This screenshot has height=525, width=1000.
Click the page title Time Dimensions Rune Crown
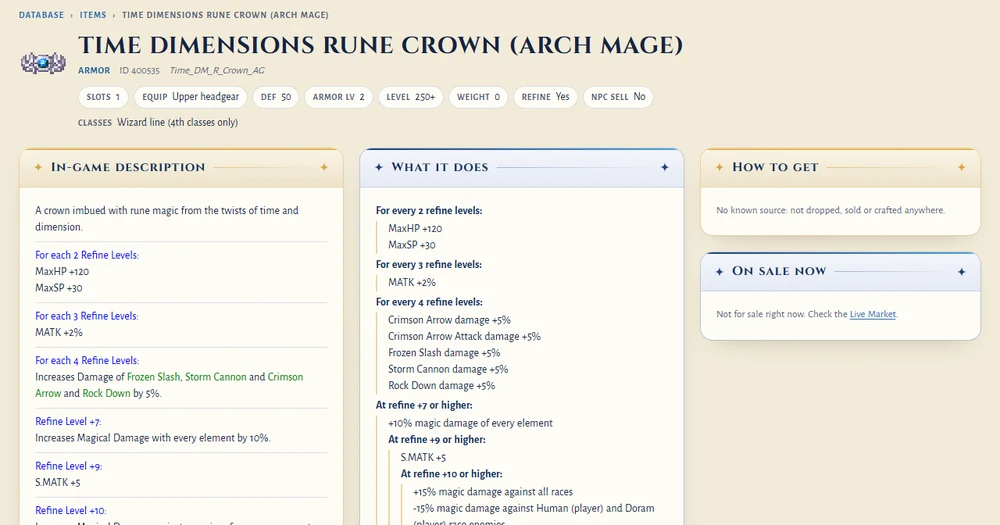[x=381, y=45]
